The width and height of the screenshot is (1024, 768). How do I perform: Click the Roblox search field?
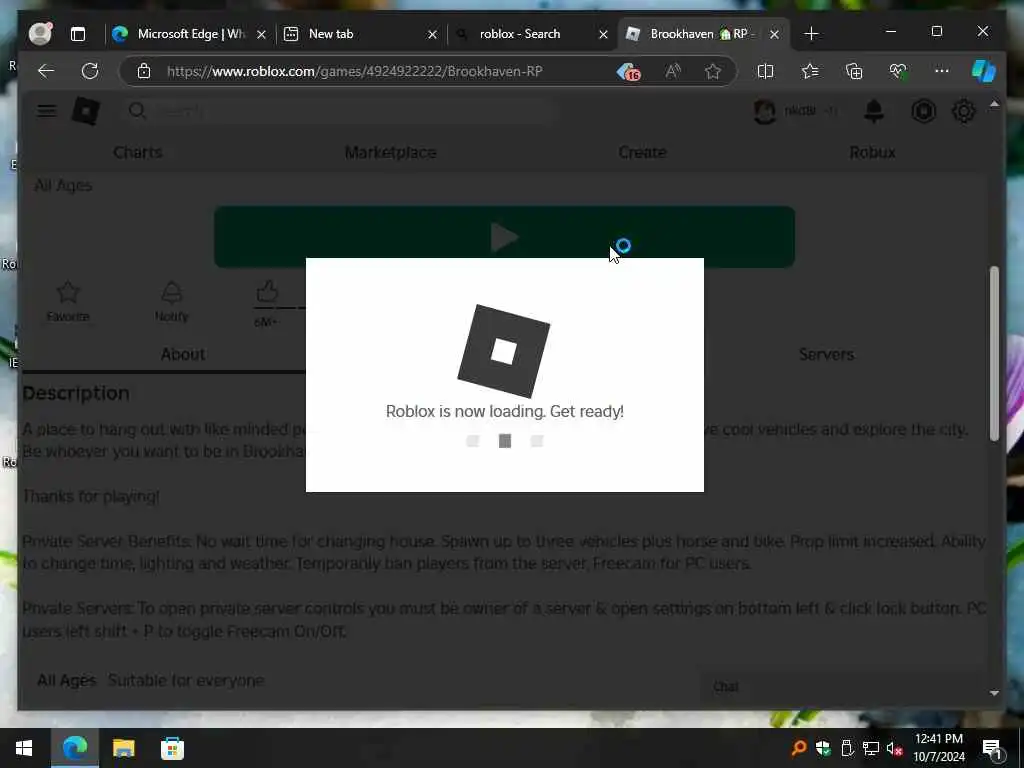(340, 111)
